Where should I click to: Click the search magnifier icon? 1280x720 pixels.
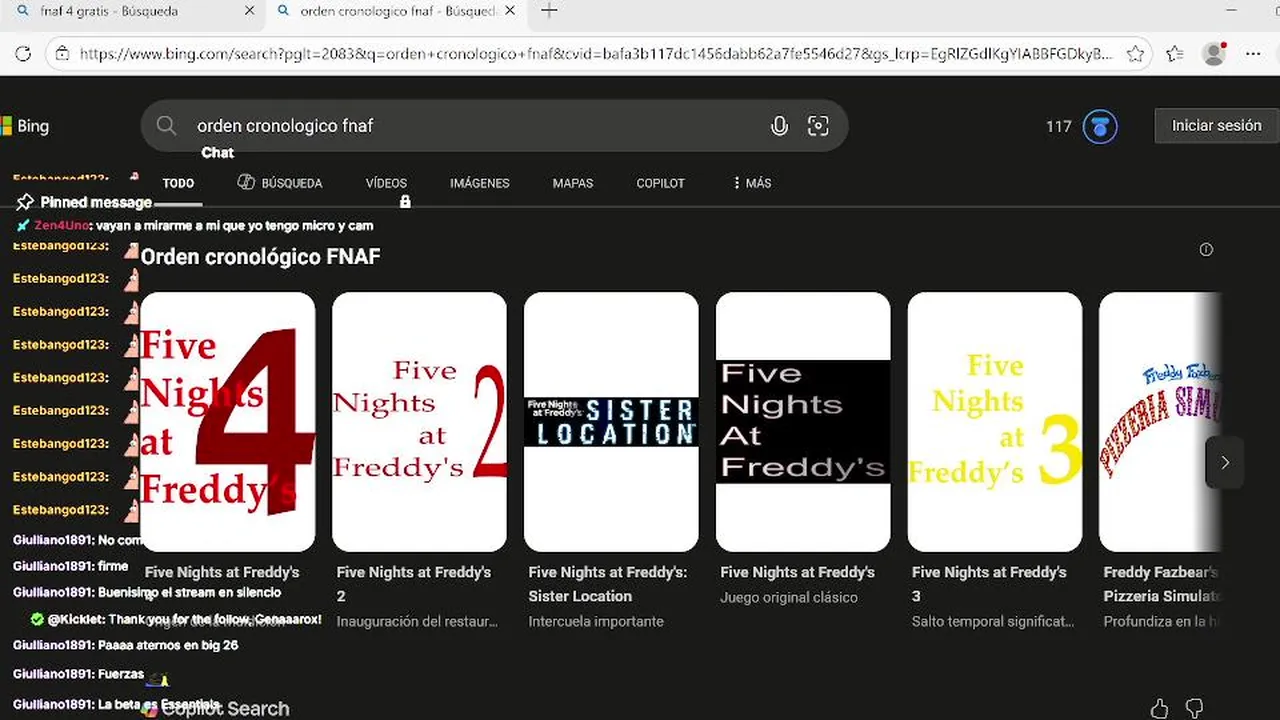(x=166, y=126)
